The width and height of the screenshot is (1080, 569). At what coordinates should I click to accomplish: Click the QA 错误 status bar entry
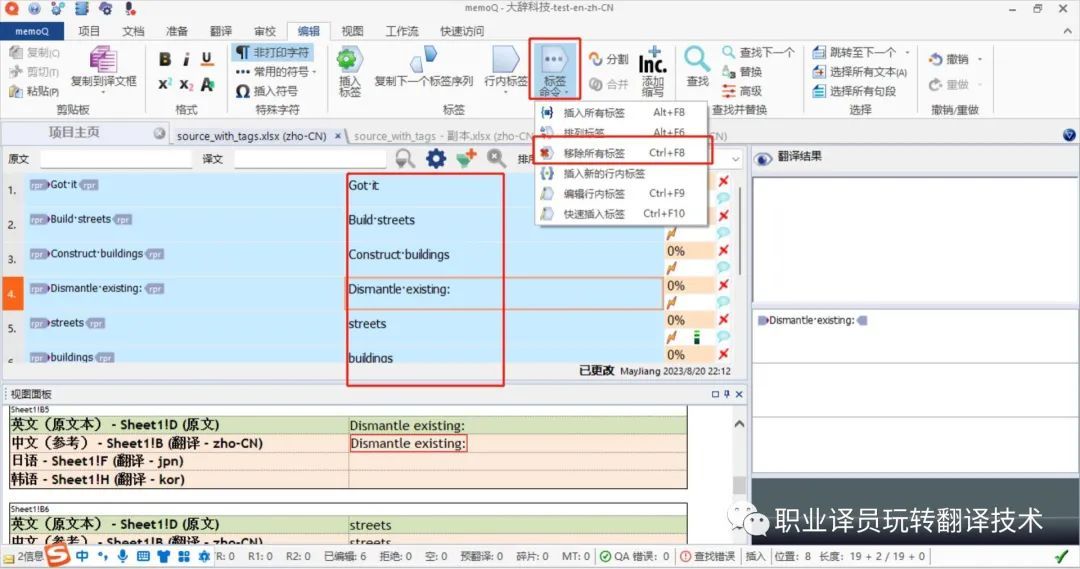click(x=634, y=556)
